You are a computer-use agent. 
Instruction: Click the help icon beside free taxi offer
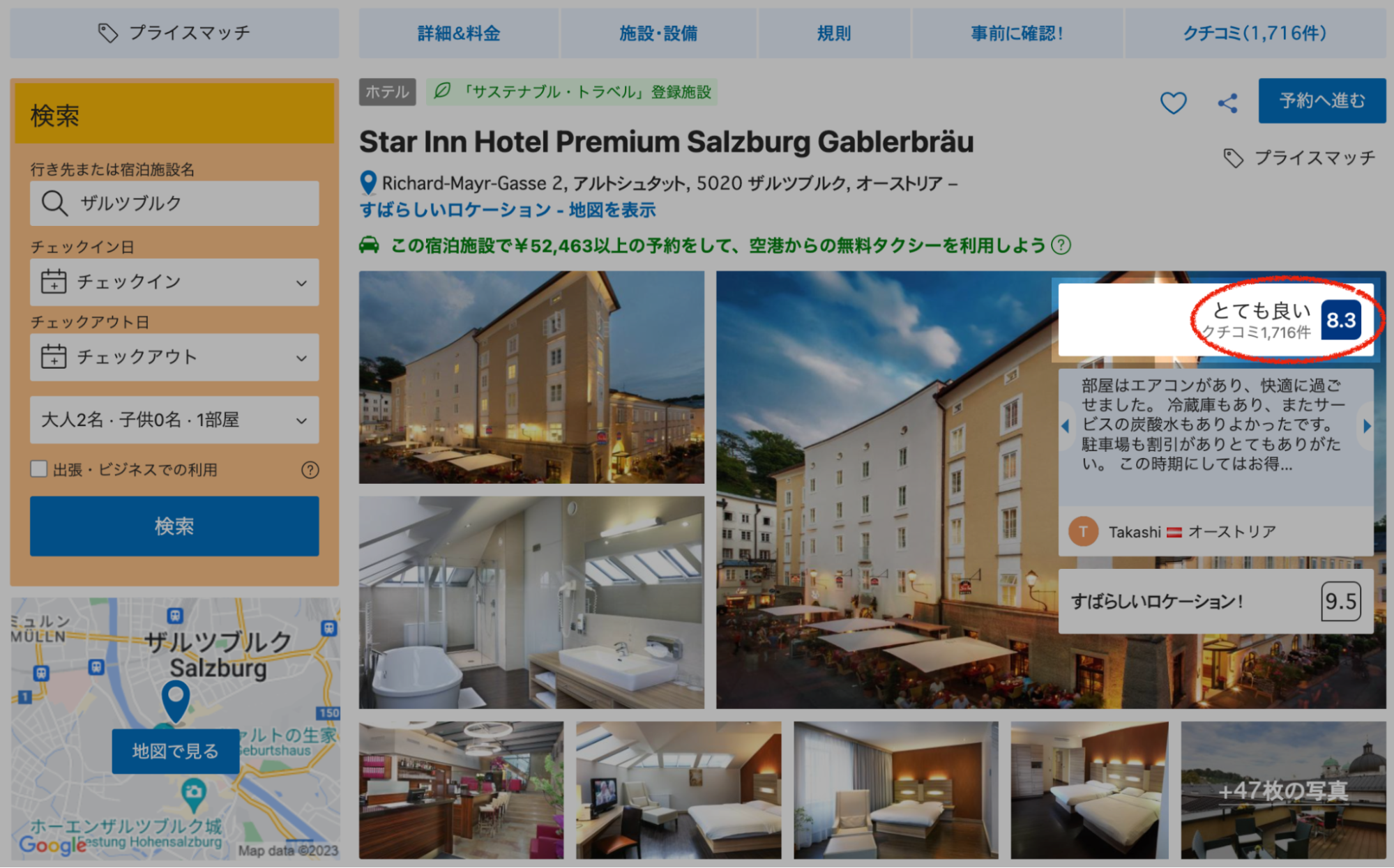pos(1061,245)
